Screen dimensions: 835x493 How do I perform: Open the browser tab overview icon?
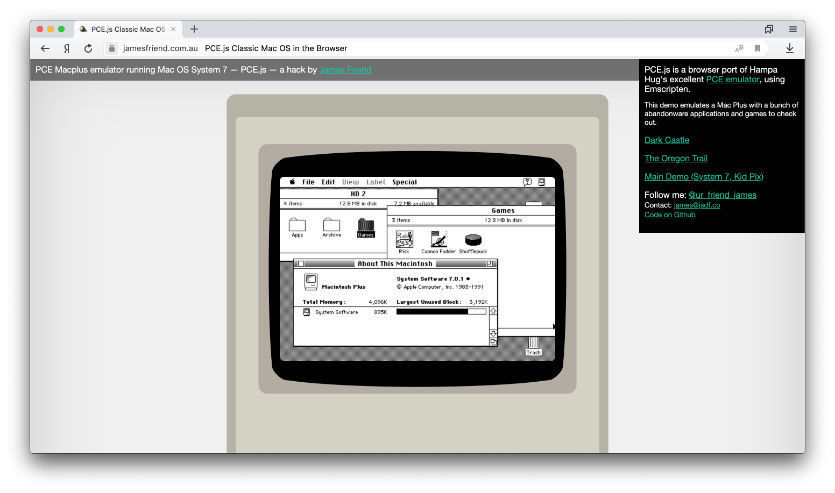pos(768,29)
